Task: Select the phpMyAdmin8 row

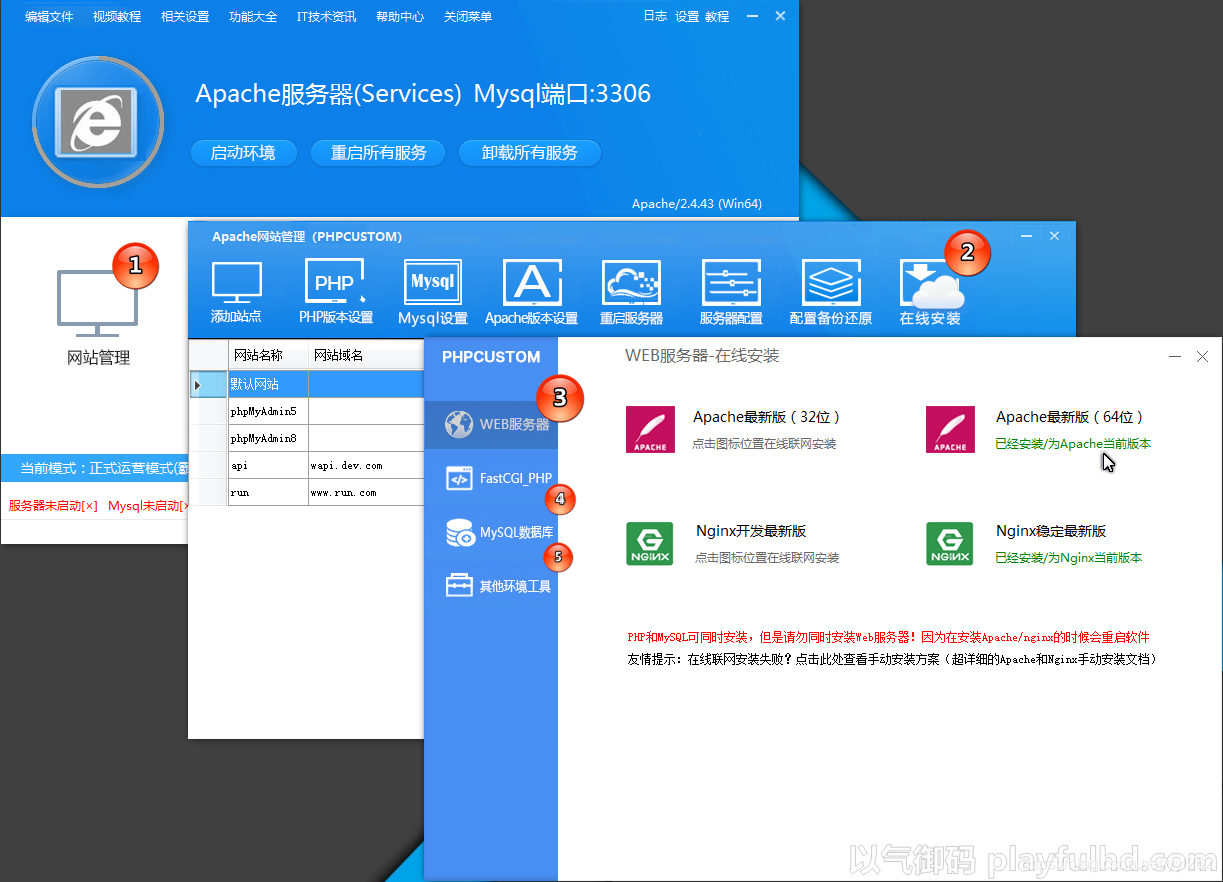Action: pos(308,438)
